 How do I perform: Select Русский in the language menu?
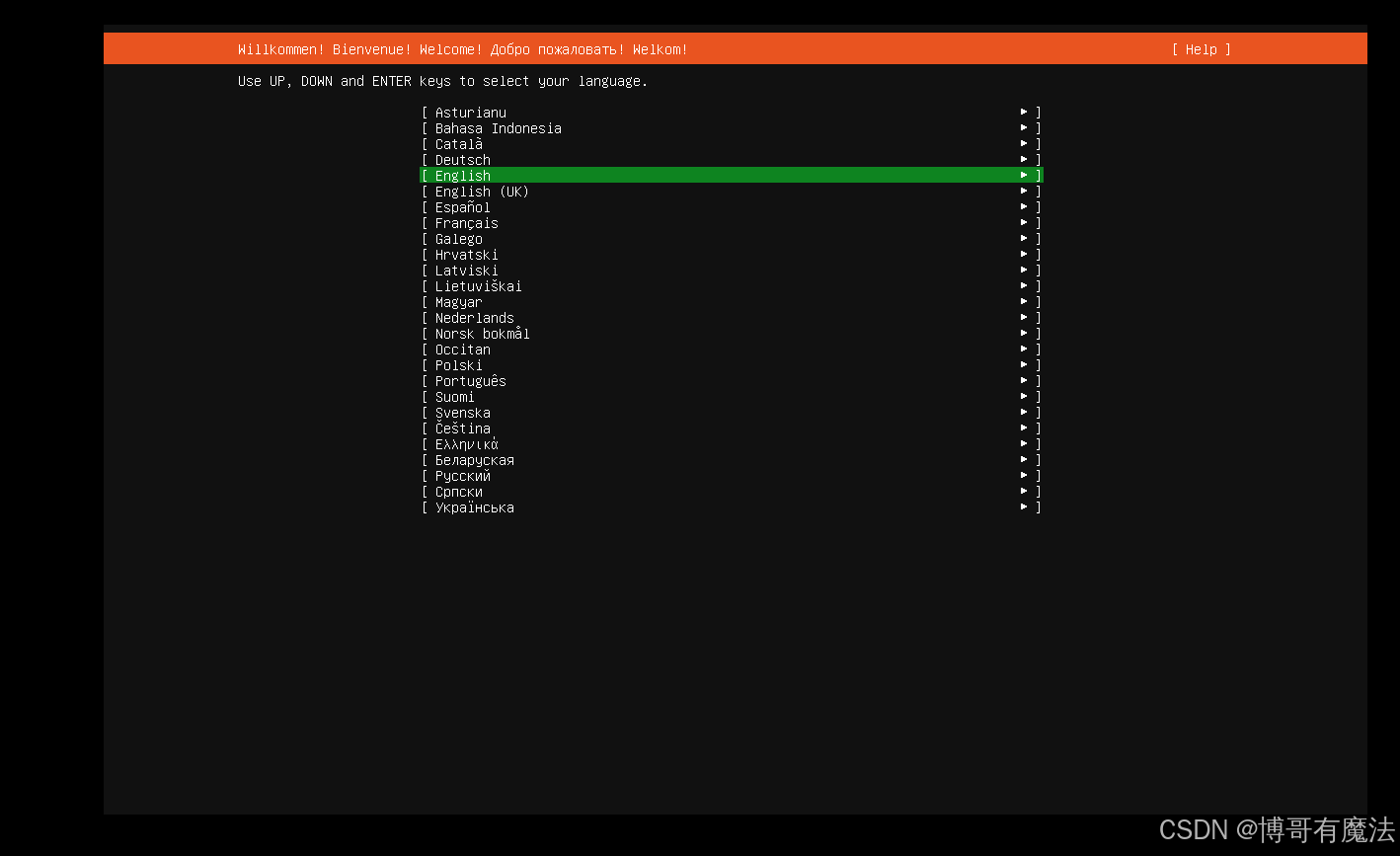461,475
